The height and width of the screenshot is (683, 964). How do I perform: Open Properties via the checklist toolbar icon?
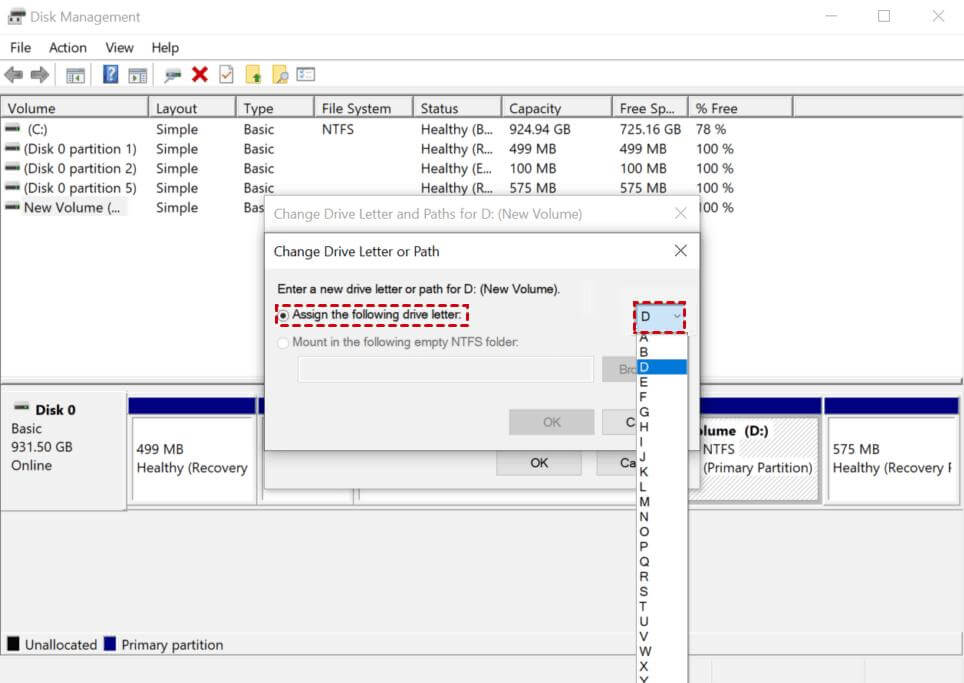pyautogui.click(x=224, y=74)
